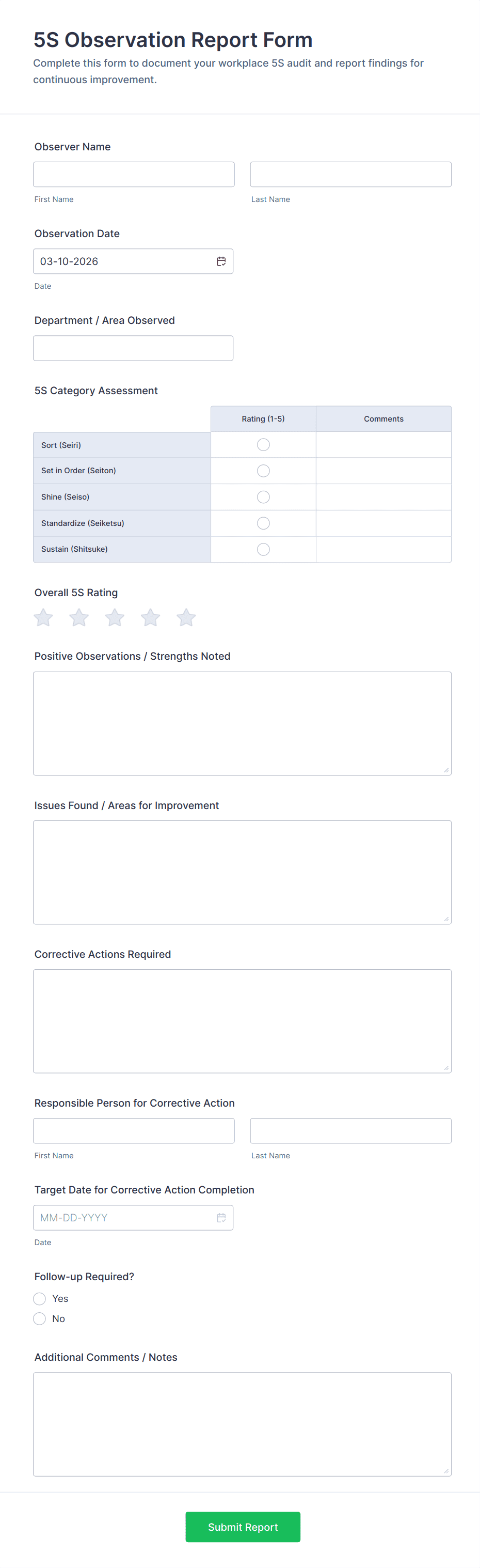The height and width of the screenshot is (1568, 480).
Task: Click the Standardize (Seiketsu) comments cell
Action: (x=383, y=523)
